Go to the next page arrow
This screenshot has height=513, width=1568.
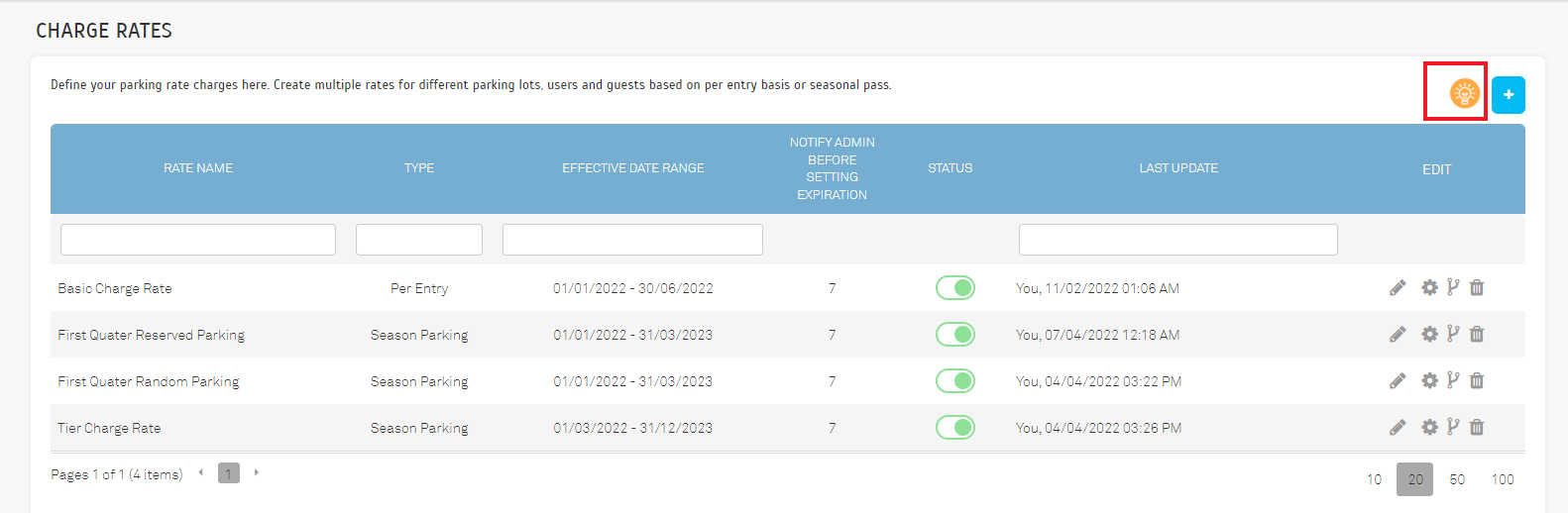(257, 473)
